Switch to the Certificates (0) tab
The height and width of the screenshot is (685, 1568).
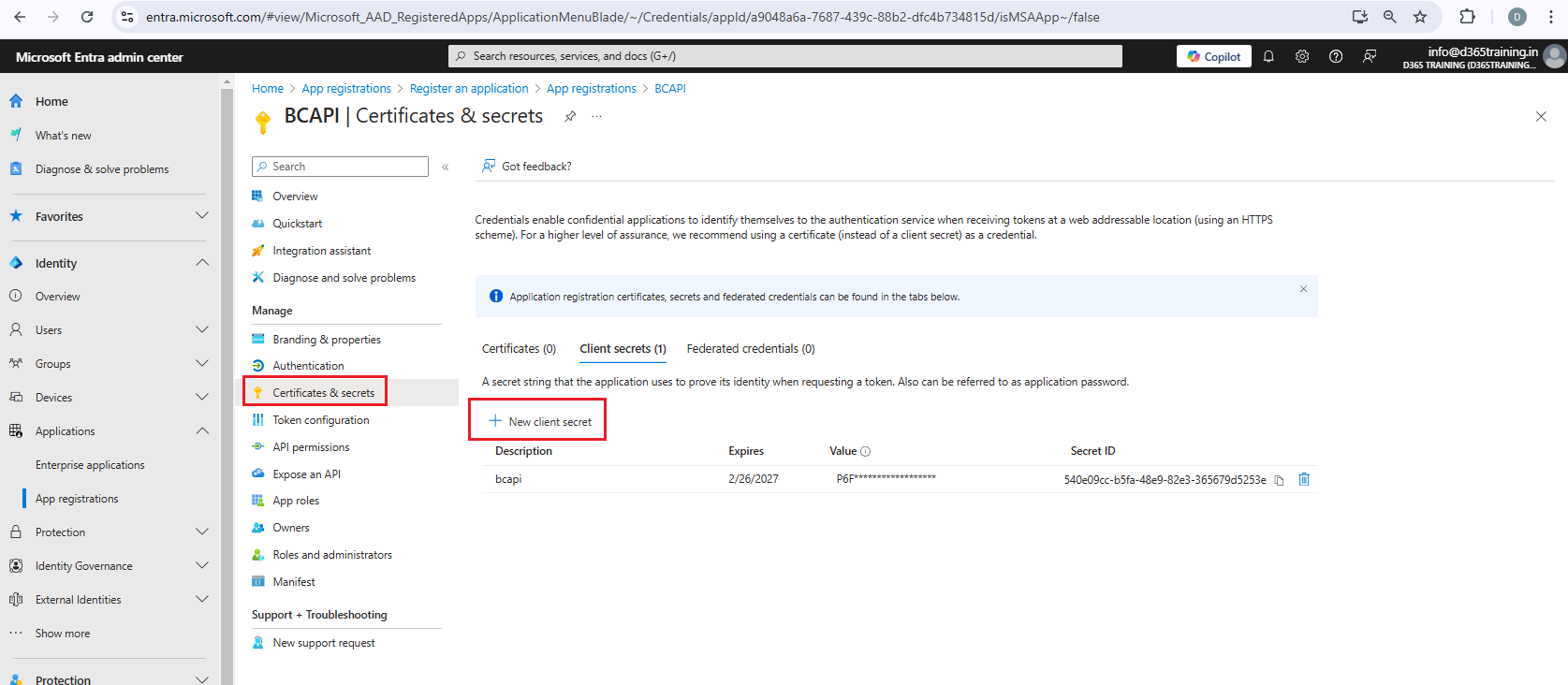click(519, 348)
